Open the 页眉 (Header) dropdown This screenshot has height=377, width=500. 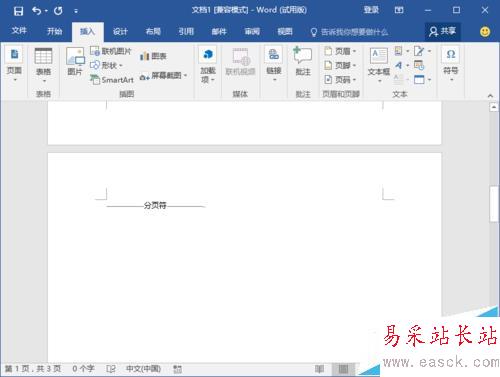[340, 51]
